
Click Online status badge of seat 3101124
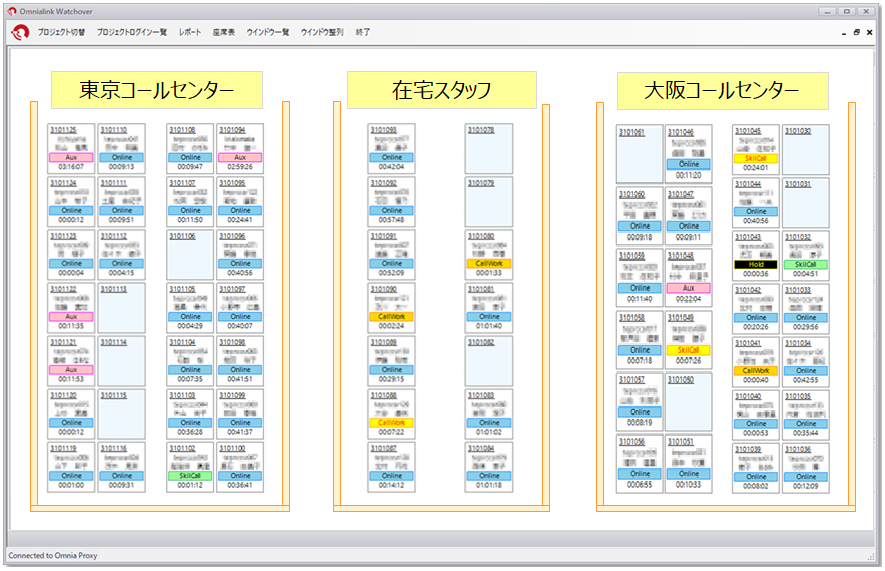tap(71, 210)
